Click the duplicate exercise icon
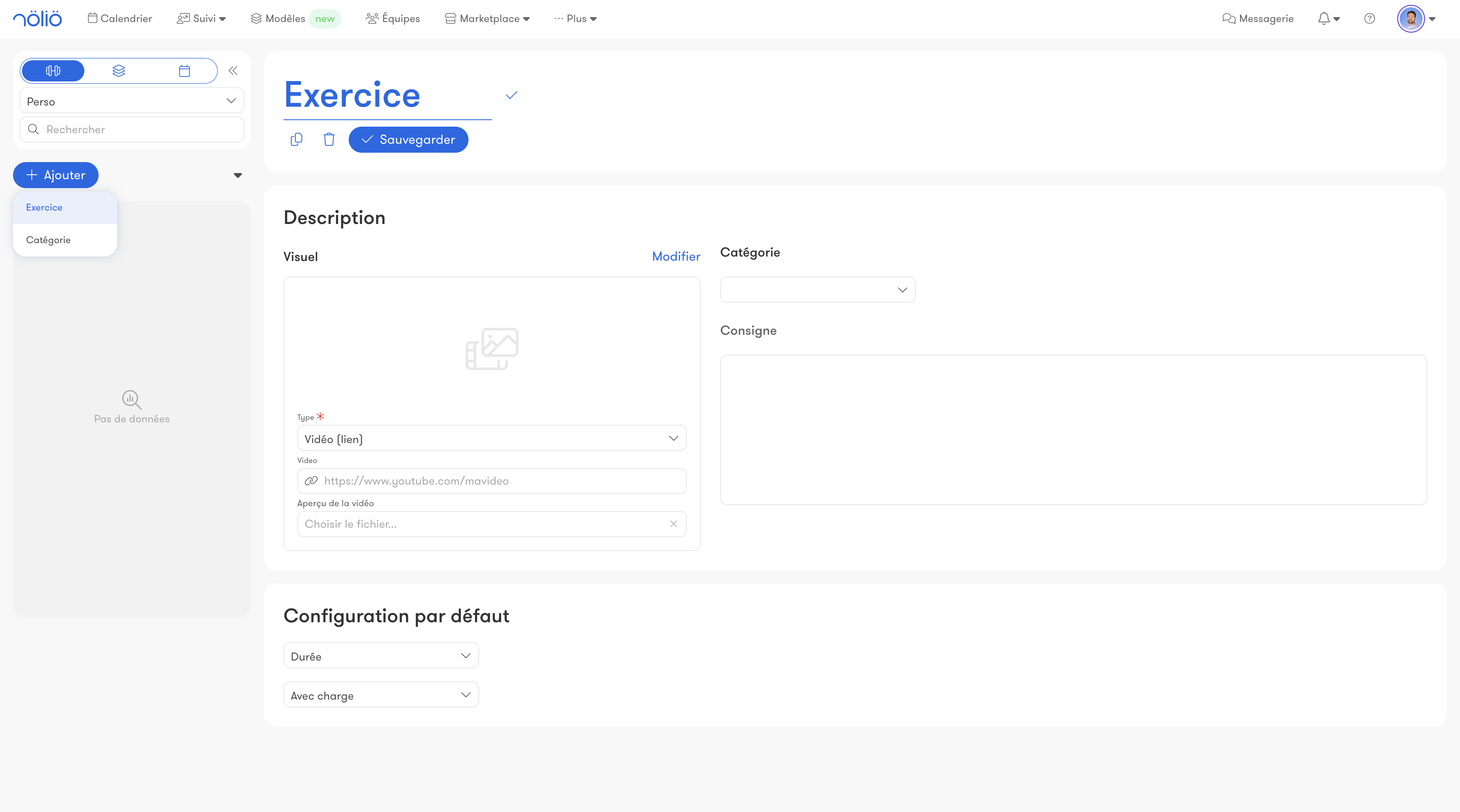The width and height of the screenshot is (1460, 812). click(x=297, y=139)
